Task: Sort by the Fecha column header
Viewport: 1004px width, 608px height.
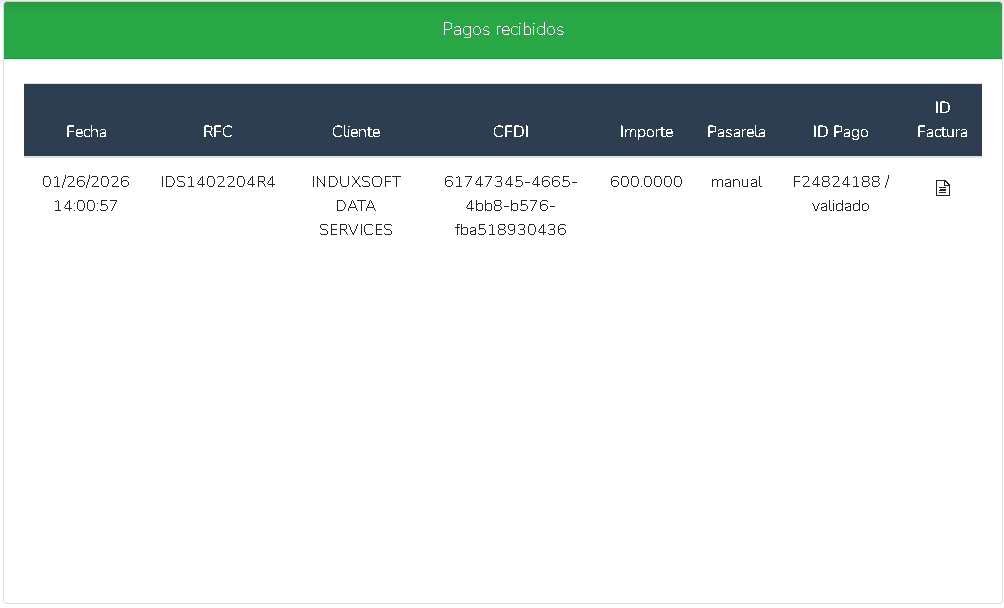Action: [x=86, y=132]
